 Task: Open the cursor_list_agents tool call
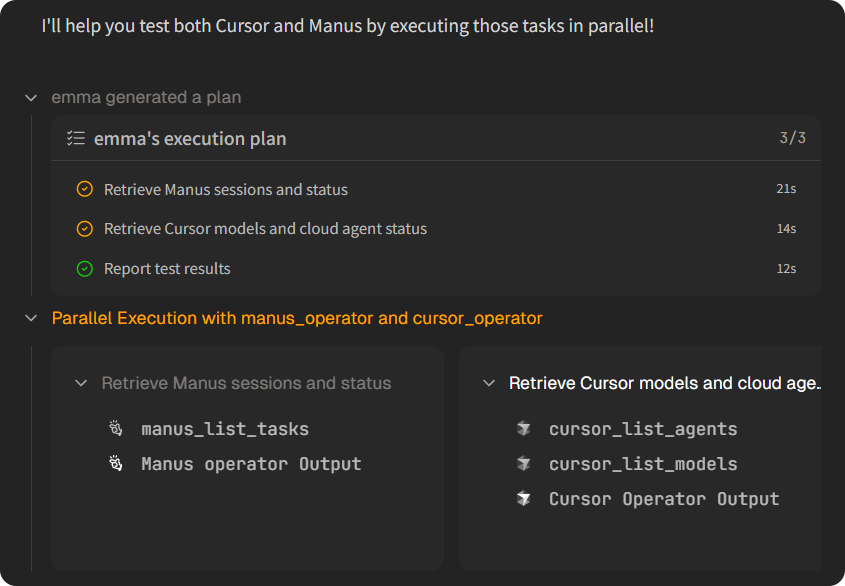coord(643,429)
